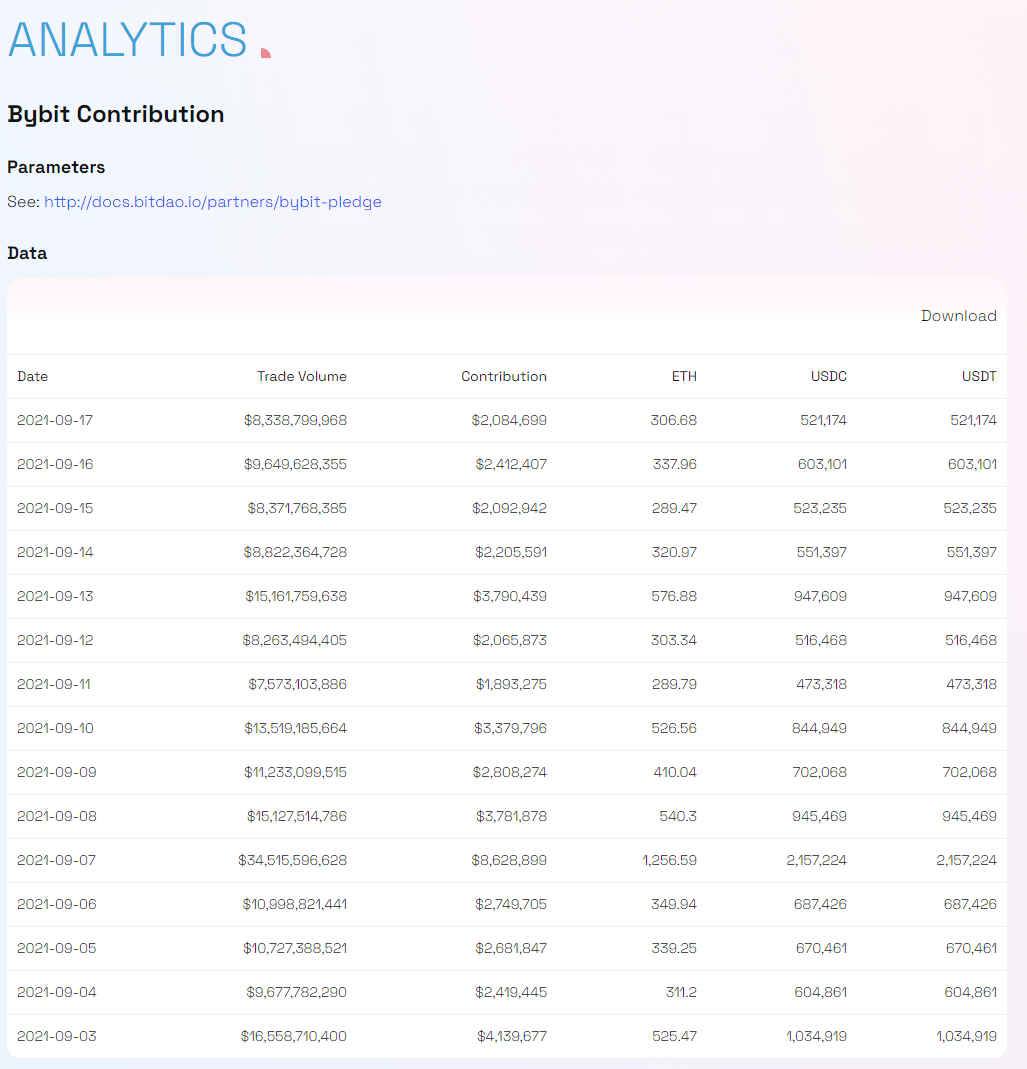Select the date 2021-09-12
Image resolution: width=1027 pixels, height=1069 pixels.
(55, 640)
